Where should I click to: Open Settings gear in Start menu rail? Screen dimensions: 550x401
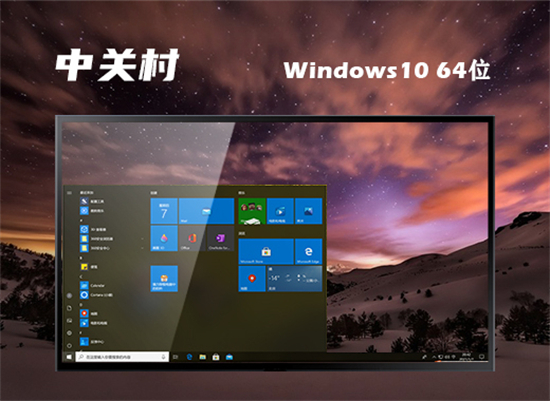click(x=69, y=333)
